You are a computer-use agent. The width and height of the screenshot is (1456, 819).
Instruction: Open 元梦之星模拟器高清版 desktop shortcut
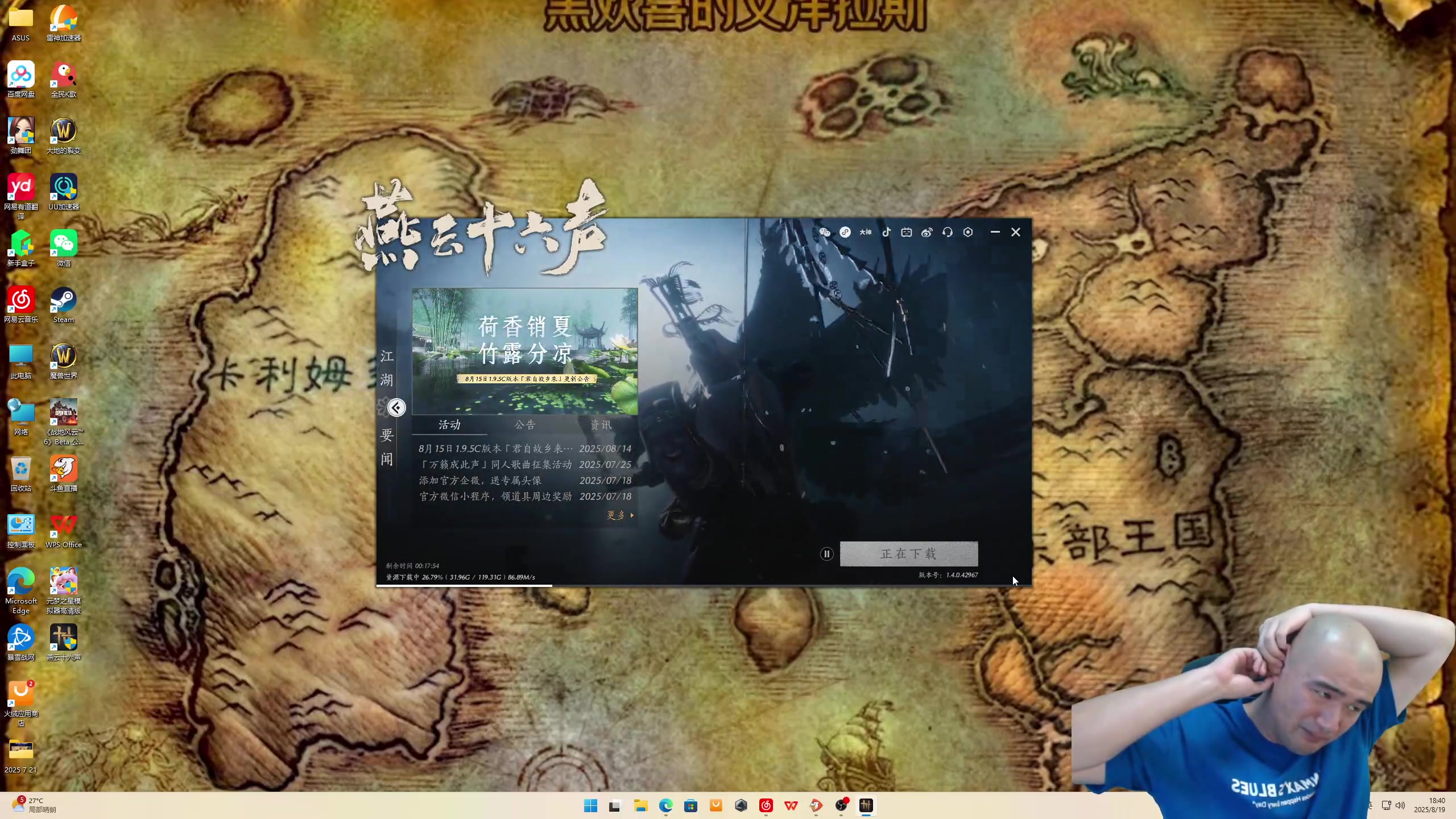64,591
